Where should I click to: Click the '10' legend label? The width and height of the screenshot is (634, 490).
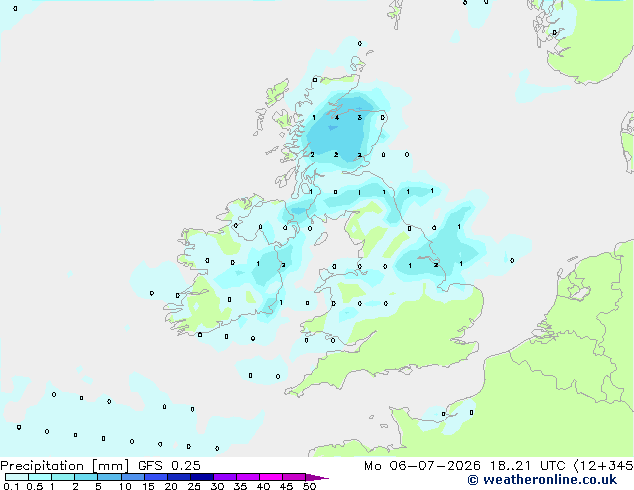click(x=125, y=486)
